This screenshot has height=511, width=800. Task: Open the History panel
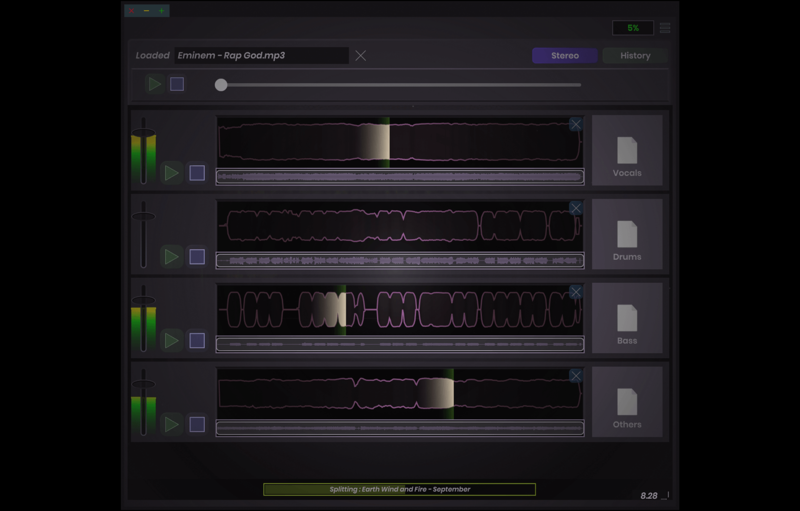coord(635,56)
